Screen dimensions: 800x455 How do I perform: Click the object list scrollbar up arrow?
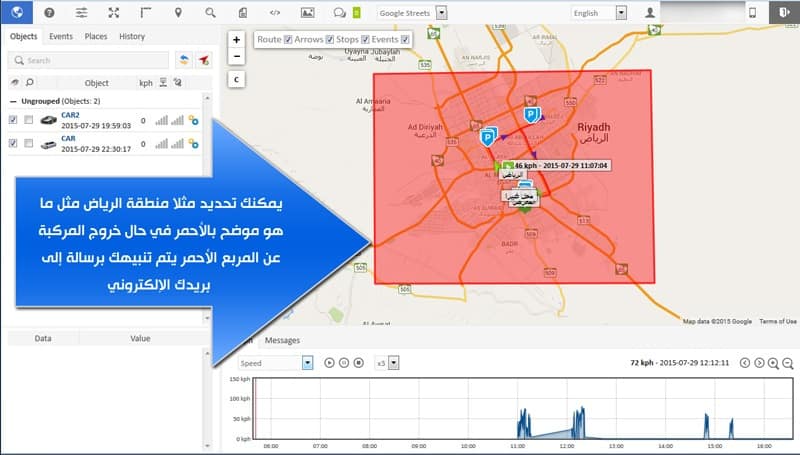pyautogui.click(x=207, y=97)
